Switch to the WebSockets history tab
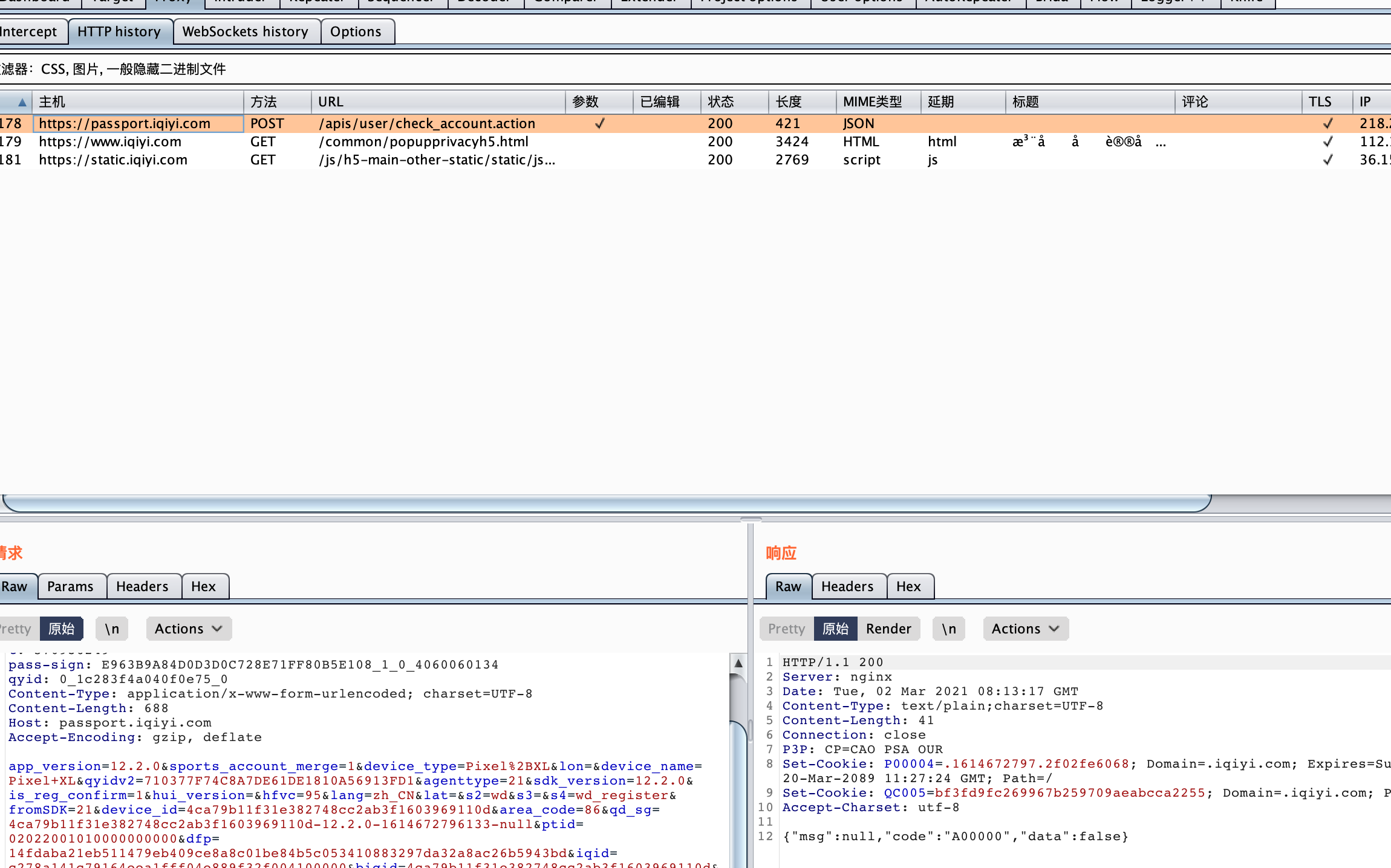Image resolution: width=1391 pixels, height=868 pixels. point(246,31)
